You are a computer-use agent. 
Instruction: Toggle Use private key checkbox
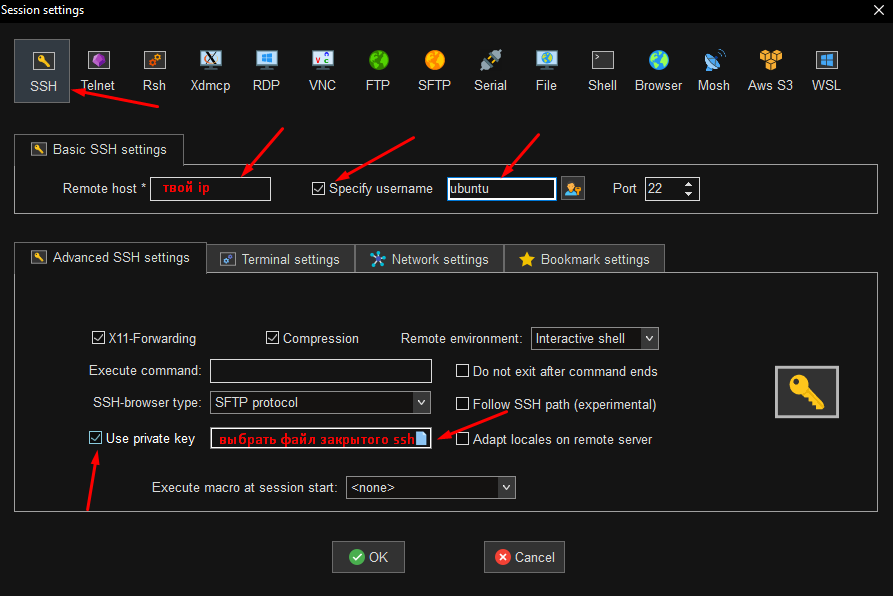tap(96, 438)
